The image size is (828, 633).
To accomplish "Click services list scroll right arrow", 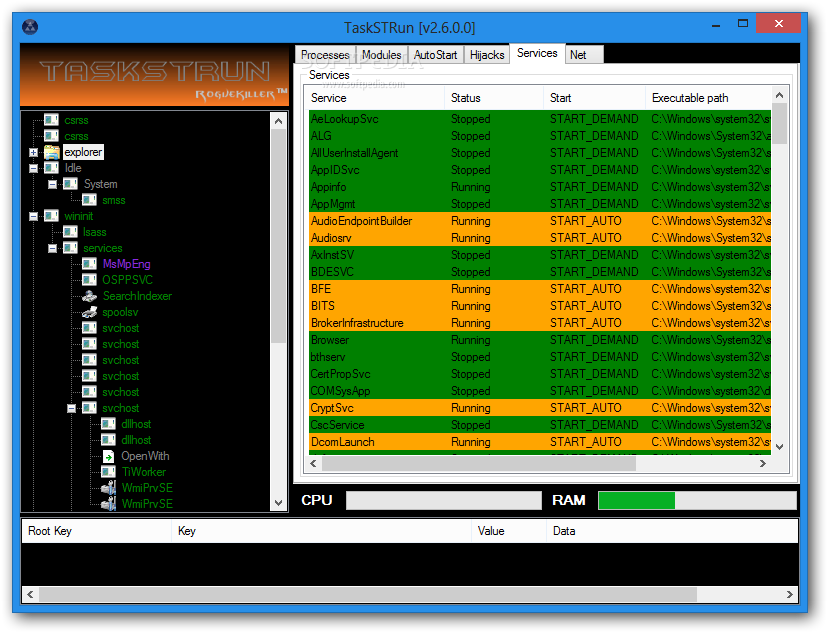I will 763,464.
